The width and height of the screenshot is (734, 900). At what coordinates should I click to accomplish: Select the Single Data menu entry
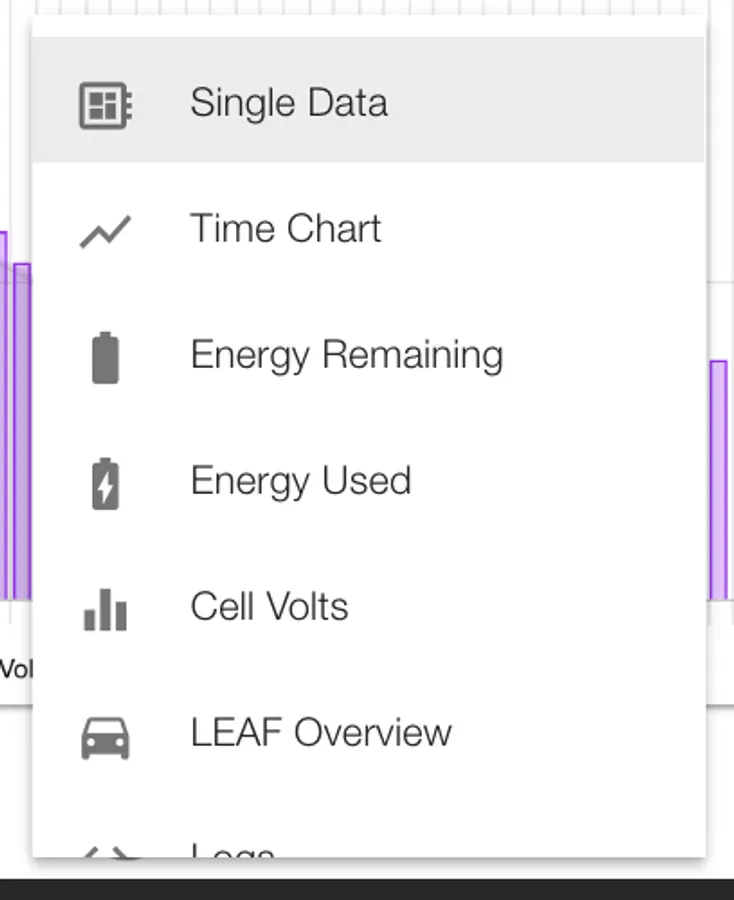click(x=289, y=103)
